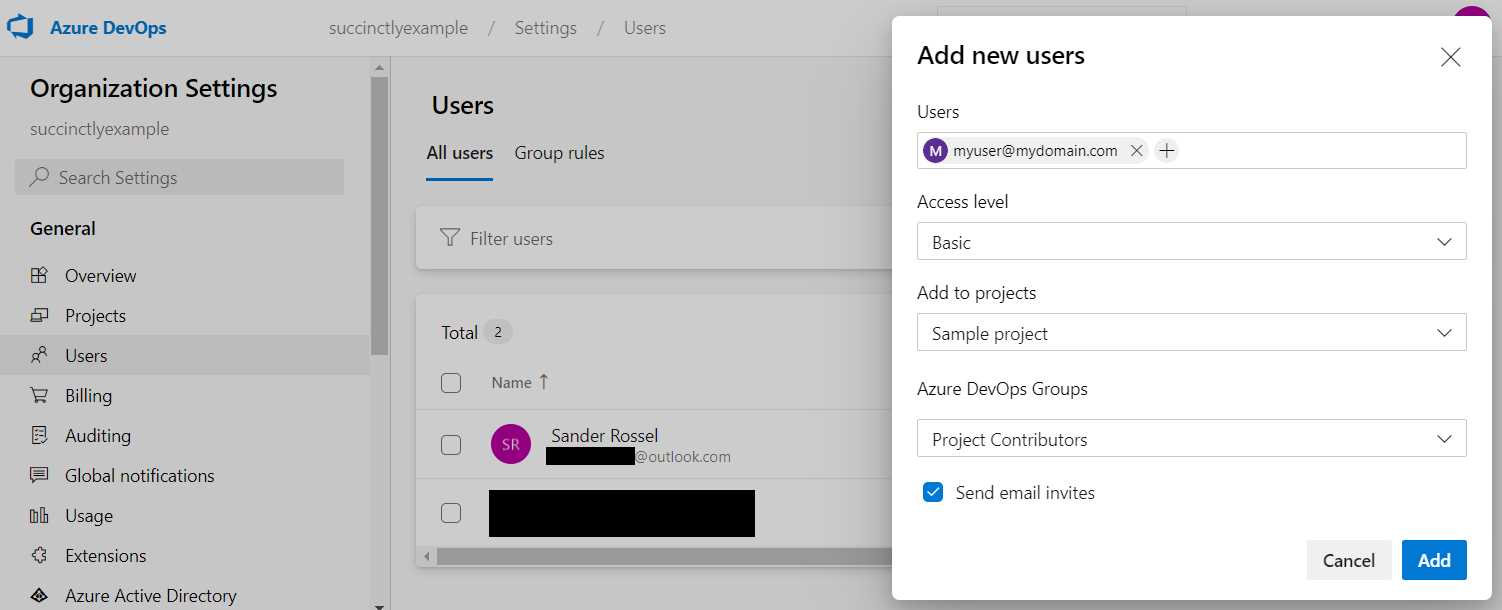Image resolution: width=1502 pixels, height=610 pixels.
Task: Switch to the Group rules tab
Action: (x=559, y=153)
